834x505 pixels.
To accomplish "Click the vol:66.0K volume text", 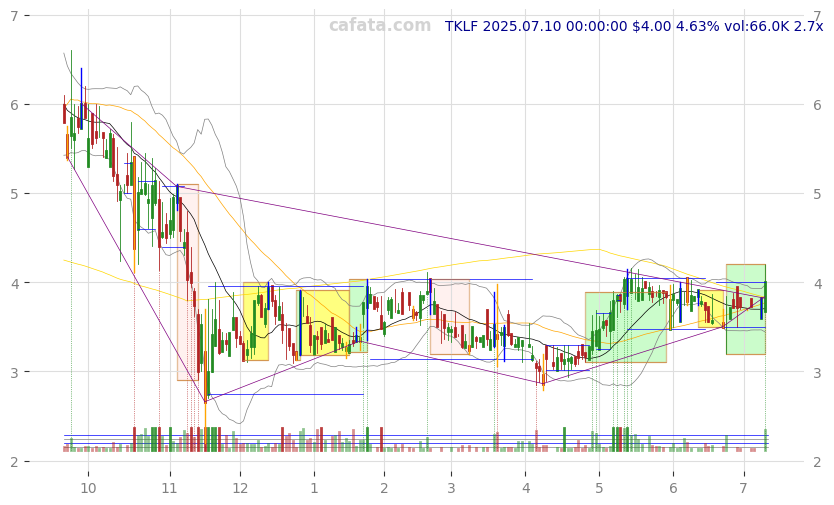I will click(756, 26).
